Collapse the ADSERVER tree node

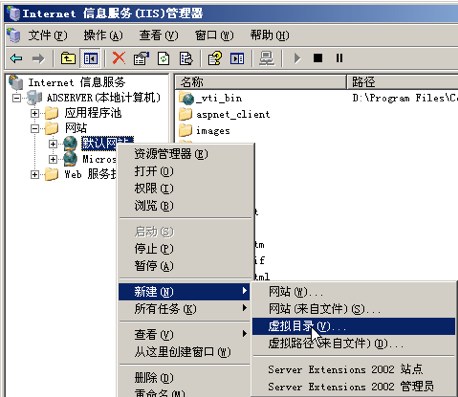[16, 98]
